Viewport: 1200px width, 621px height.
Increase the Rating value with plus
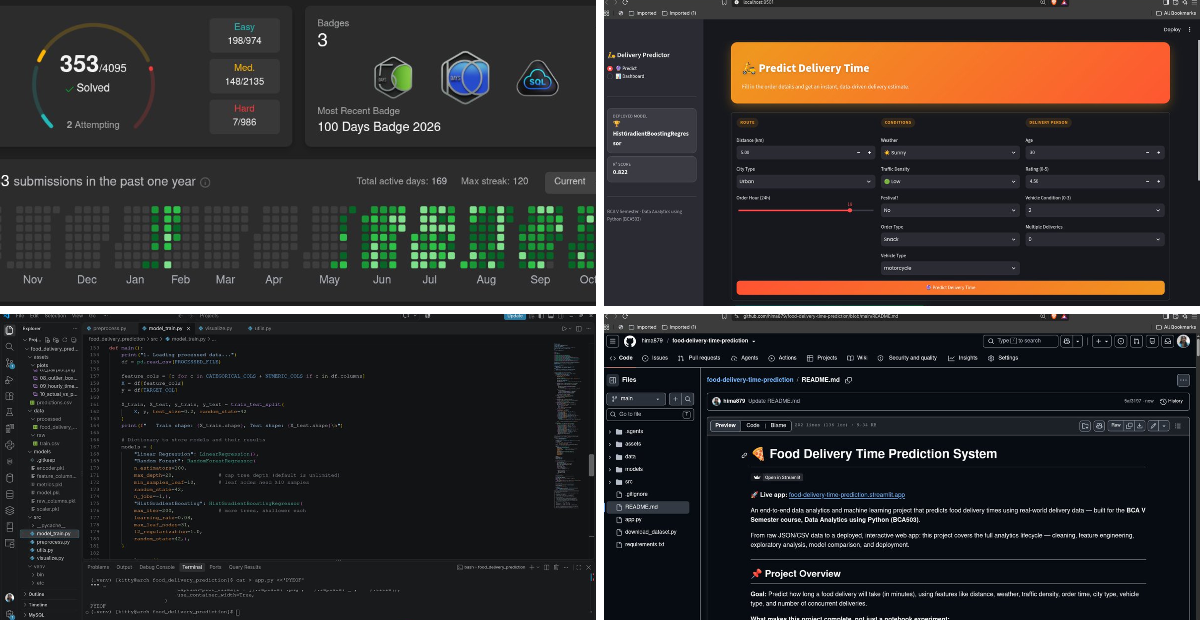1158,182
